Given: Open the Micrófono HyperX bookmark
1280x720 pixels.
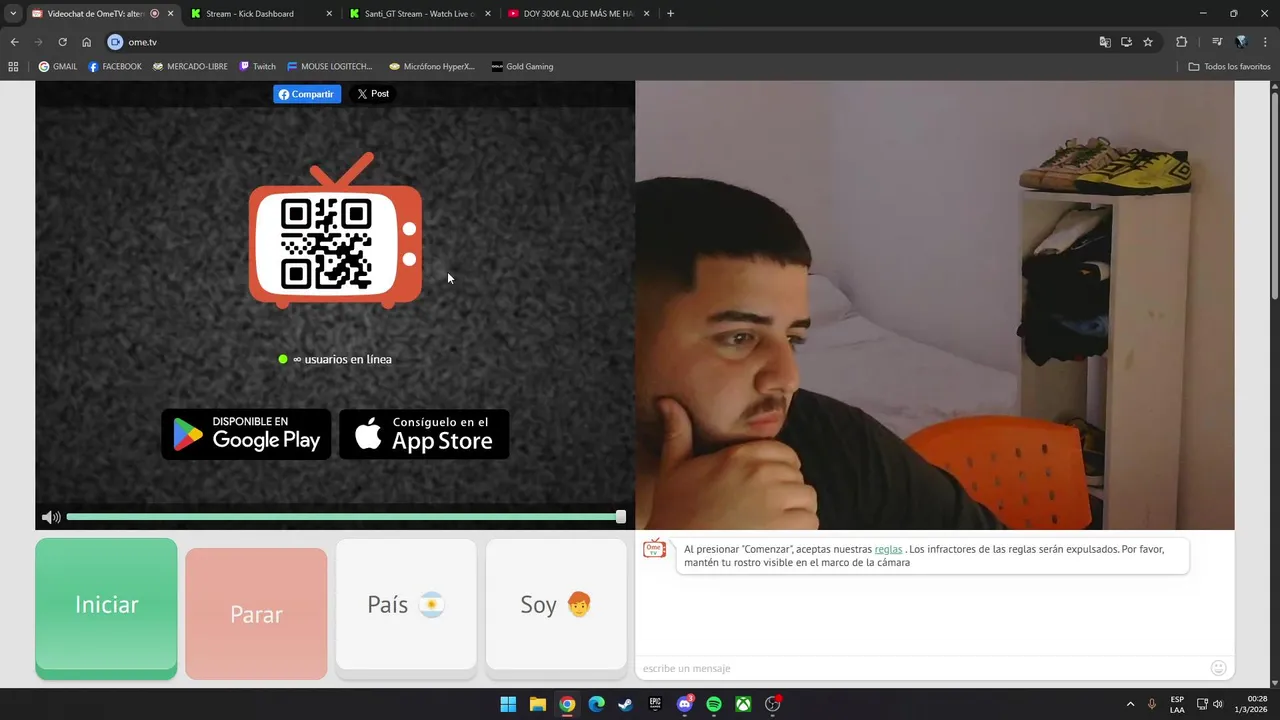Looking at the screenshot, I should point(432,67).
